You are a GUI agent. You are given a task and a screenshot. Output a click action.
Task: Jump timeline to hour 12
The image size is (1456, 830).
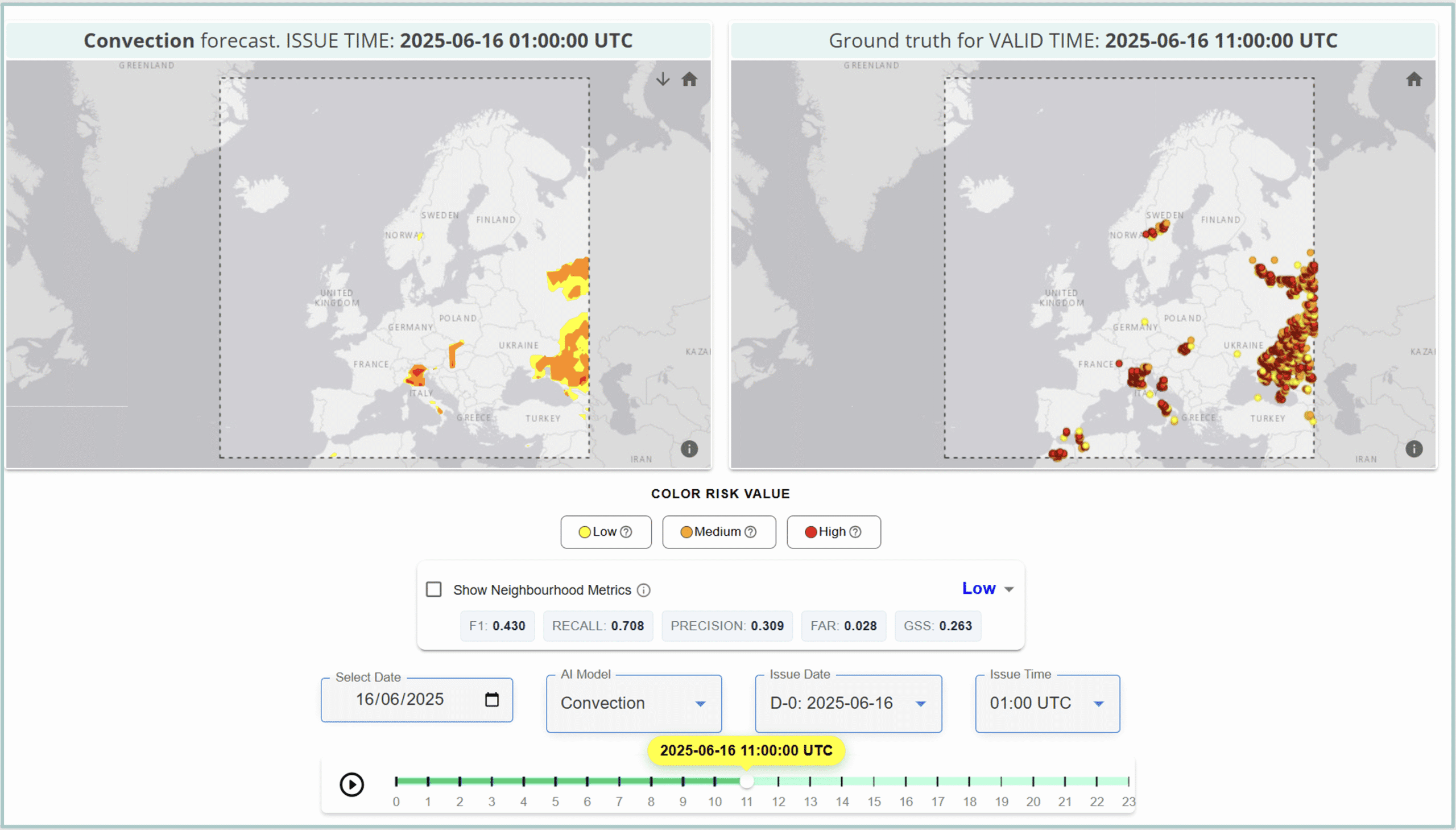(779, 782)
